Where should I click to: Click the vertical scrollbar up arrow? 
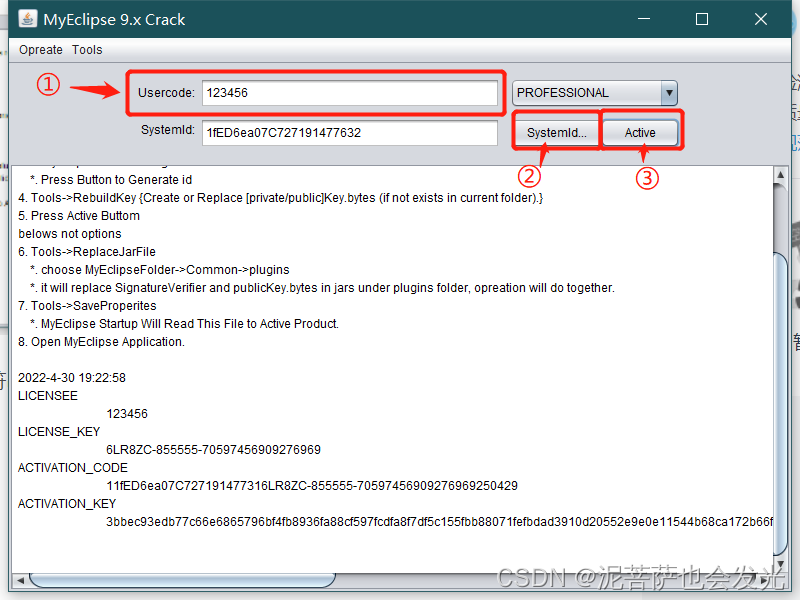(x=781, y=174)
